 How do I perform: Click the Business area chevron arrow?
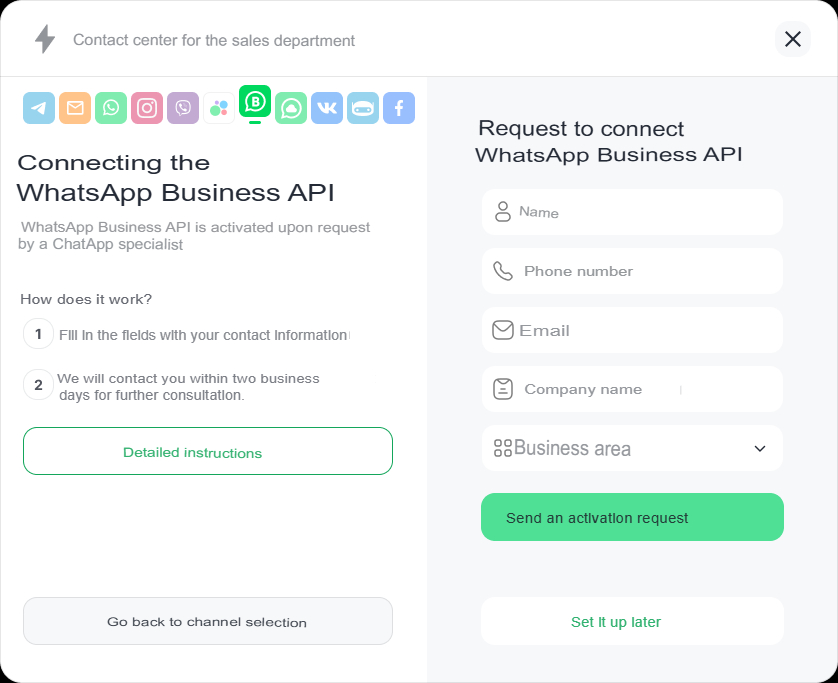tap(760, 449)
